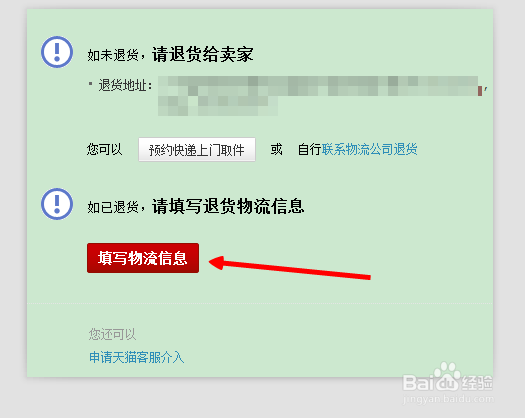Viewport: 525px width, 418px height.
Task: Follow the 联系物流公司退货 link
Action: (x=370, y=149)
